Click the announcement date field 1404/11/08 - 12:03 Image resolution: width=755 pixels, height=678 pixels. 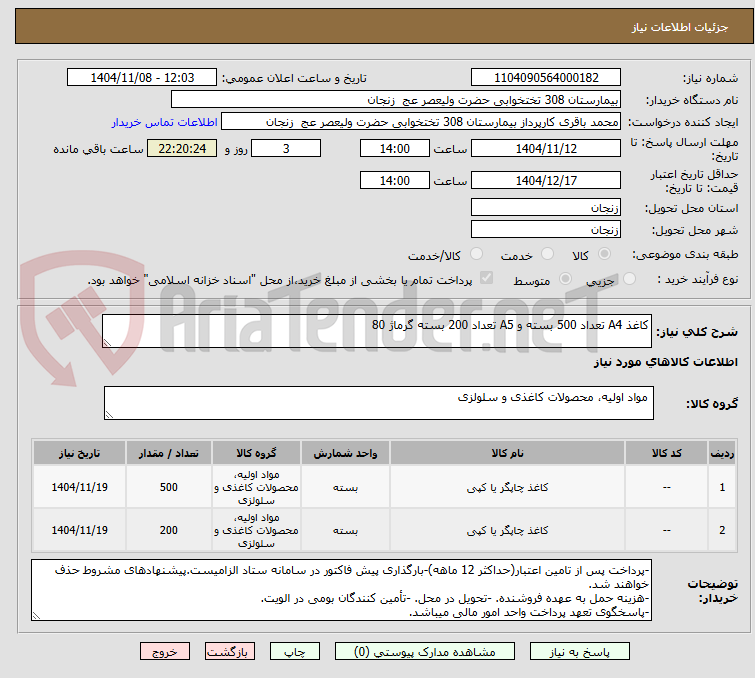tap(142, 78)
